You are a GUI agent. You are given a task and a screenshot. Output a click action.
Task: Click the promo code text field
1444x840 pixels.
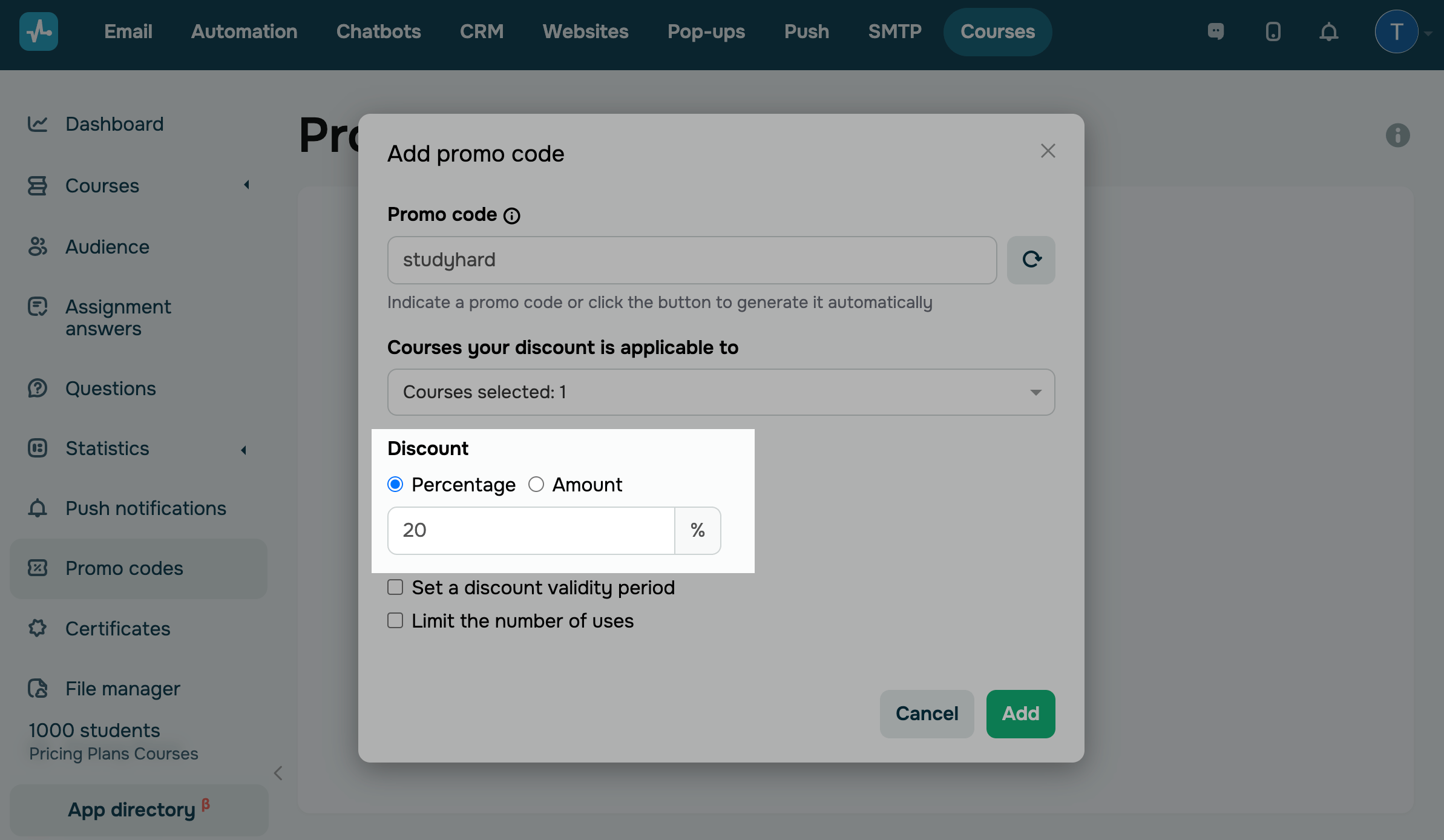[692, 260]
